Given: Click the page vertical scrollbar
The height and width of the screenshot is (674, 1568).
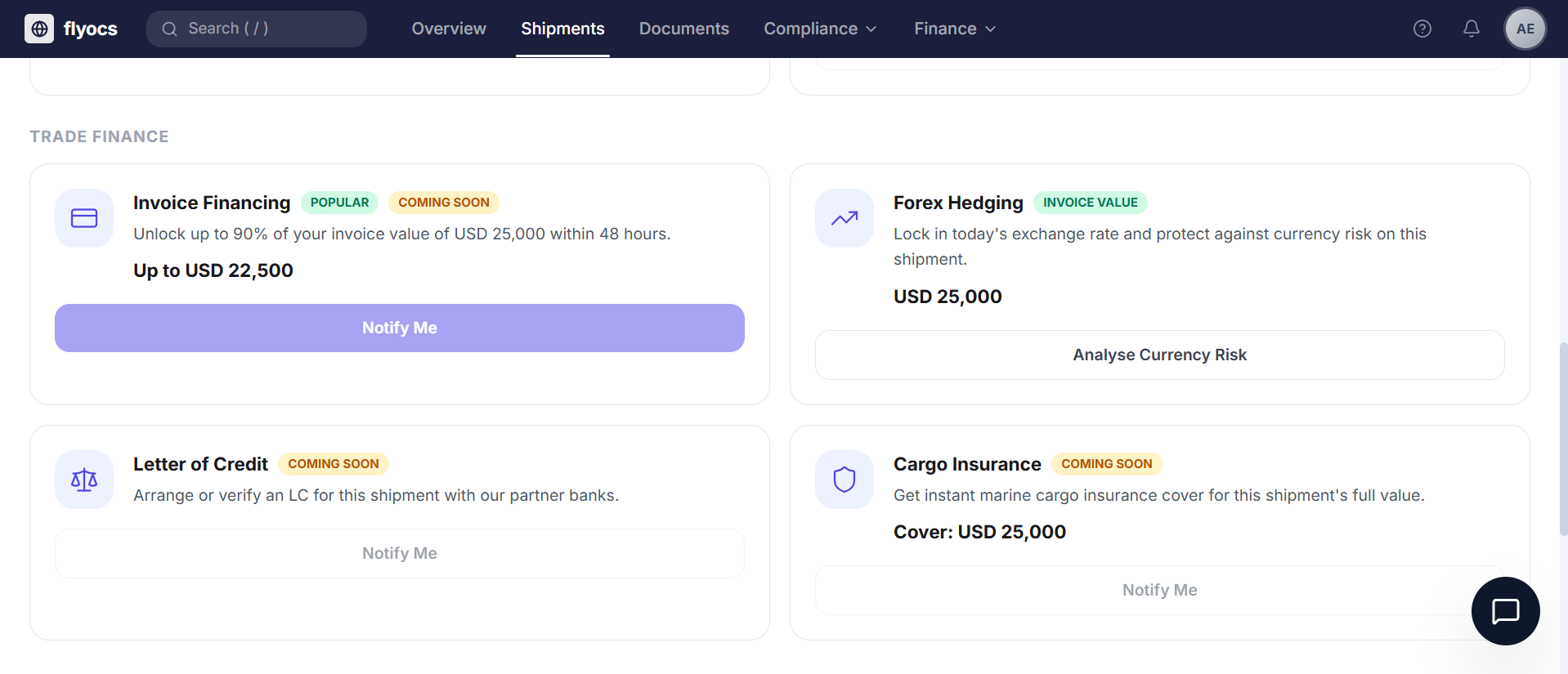Looking at the screenshot, I should pyautogui.click(x=1563, y=438).
